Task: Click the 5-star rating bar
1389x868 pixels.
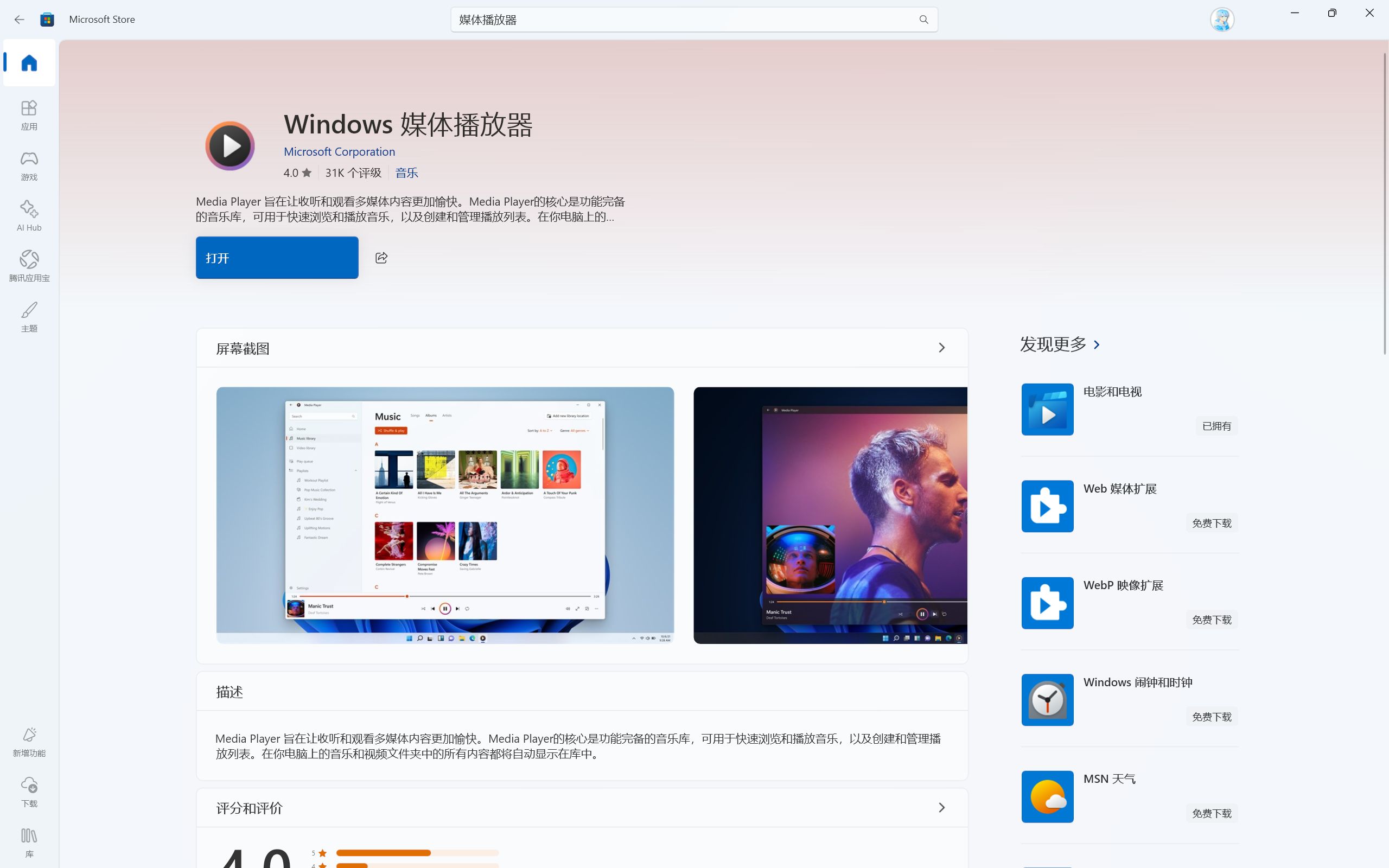Action: tap(417, 853)
